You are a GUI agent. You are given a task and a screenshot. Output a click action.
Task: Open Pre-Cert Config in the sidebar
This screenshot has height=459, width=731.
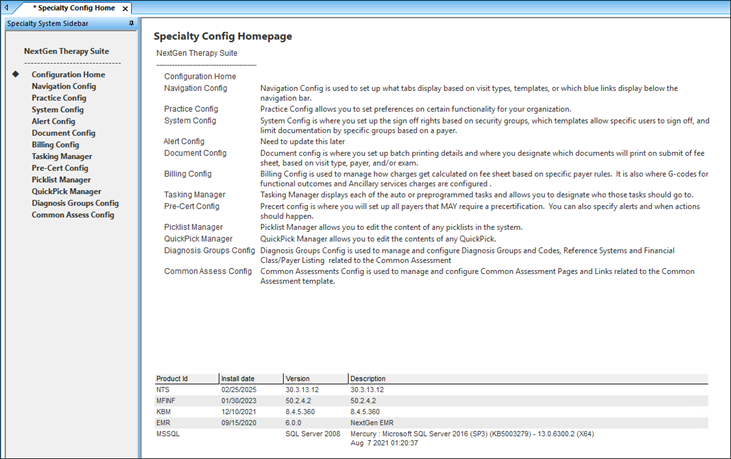pyautogui.click(x=60, y=168)
